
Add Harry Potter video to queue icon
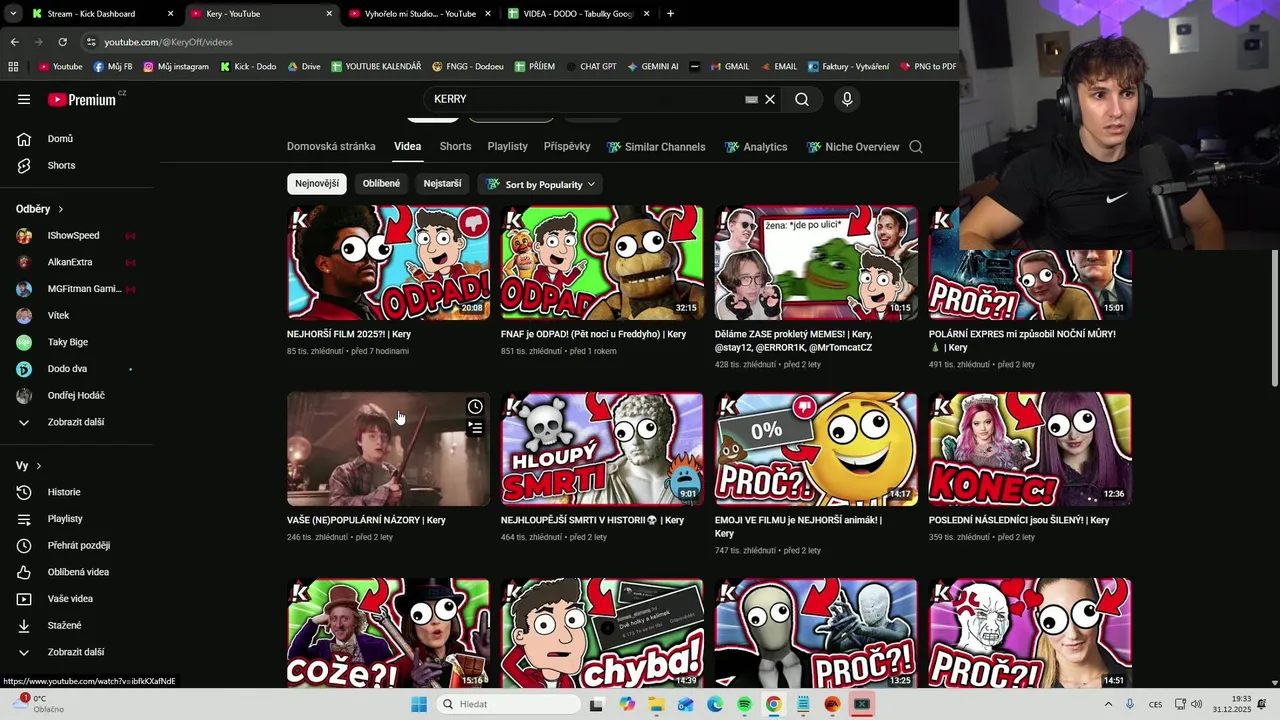click(x=475, y=428)
